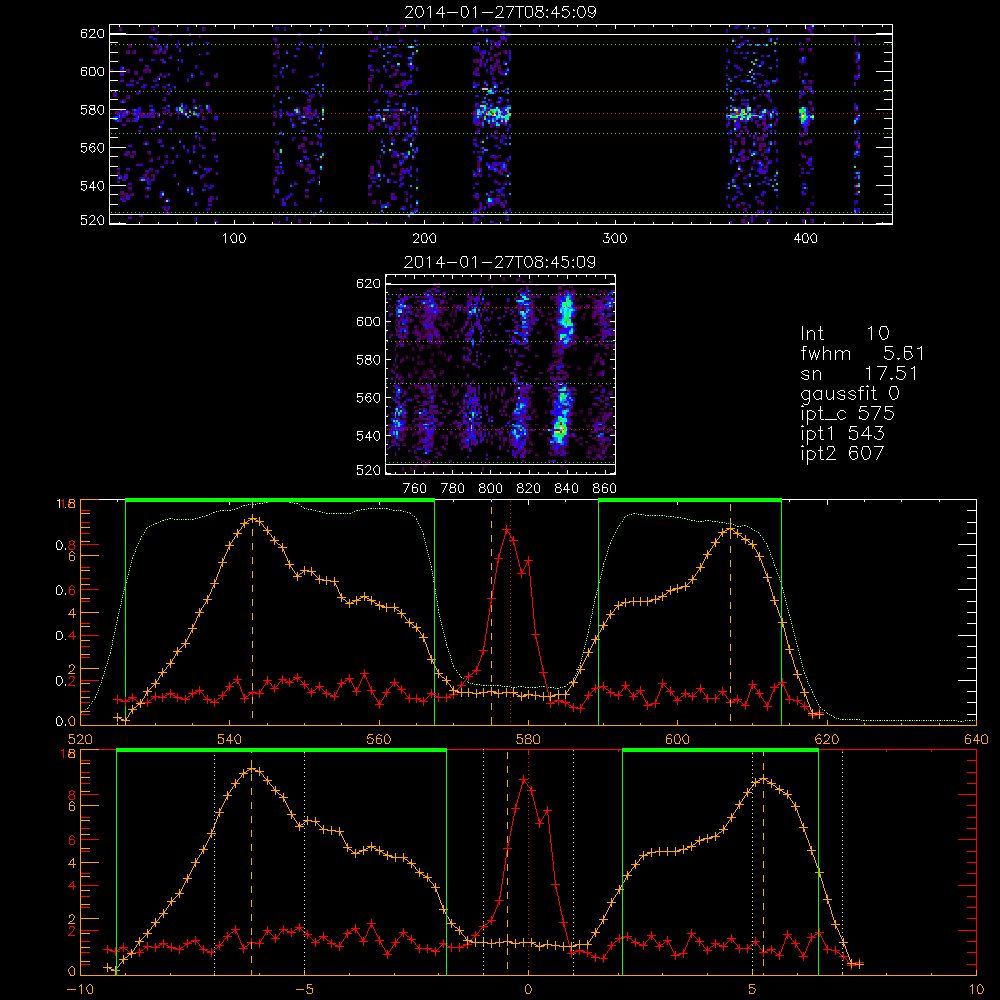Click orange x-axis label 560 on profile plot

click(x=379, y=740)
